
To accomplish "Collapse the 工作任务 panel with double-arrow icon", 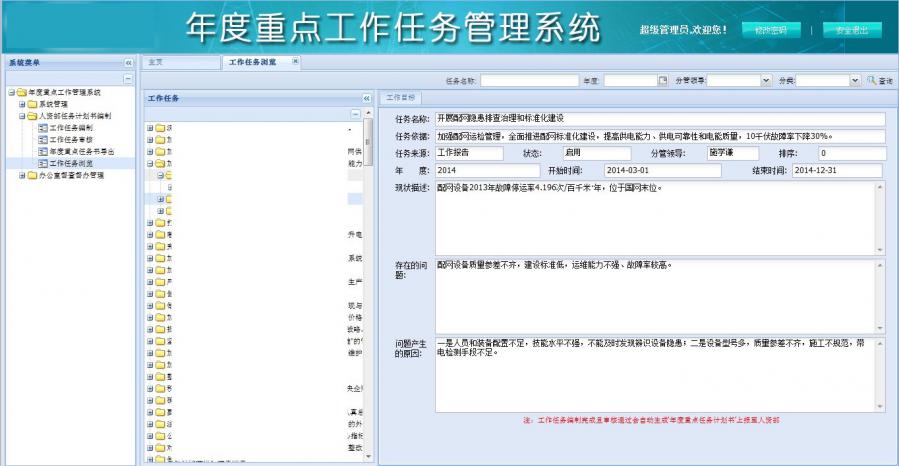I will [367, 98].
